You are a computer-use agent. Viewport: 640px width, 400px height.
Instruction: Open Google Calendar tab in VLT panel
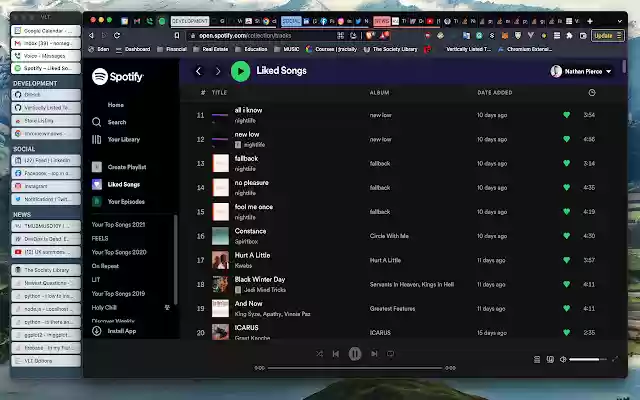tap(46, 31)
